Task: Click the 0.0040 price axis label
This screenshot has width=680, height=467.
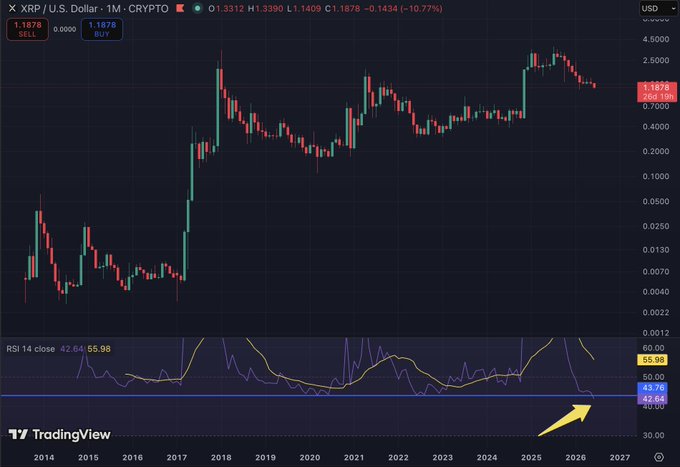Action: (x=655, y=291)
